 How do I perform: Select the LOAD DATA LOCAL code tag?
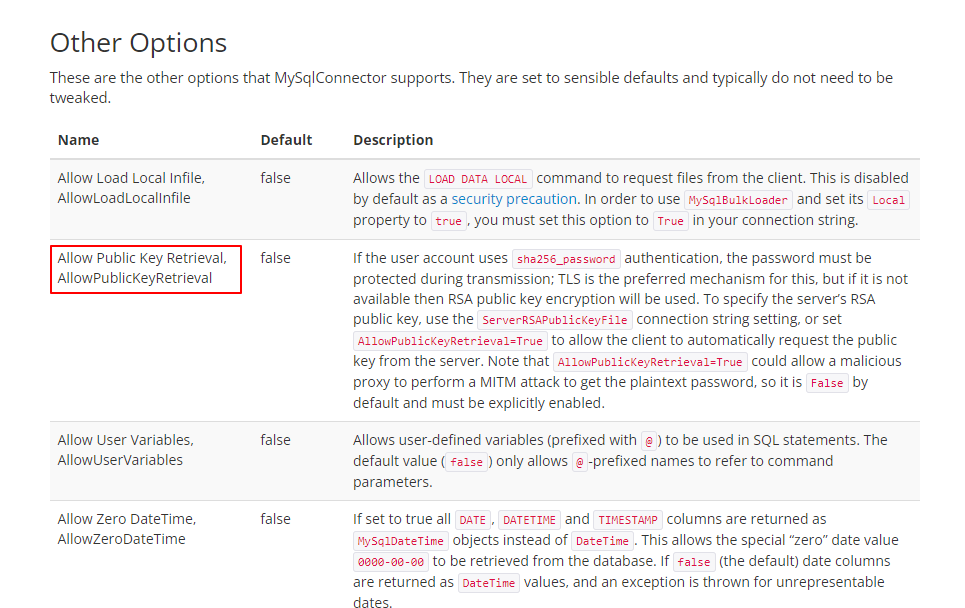(x=478, y=179)
